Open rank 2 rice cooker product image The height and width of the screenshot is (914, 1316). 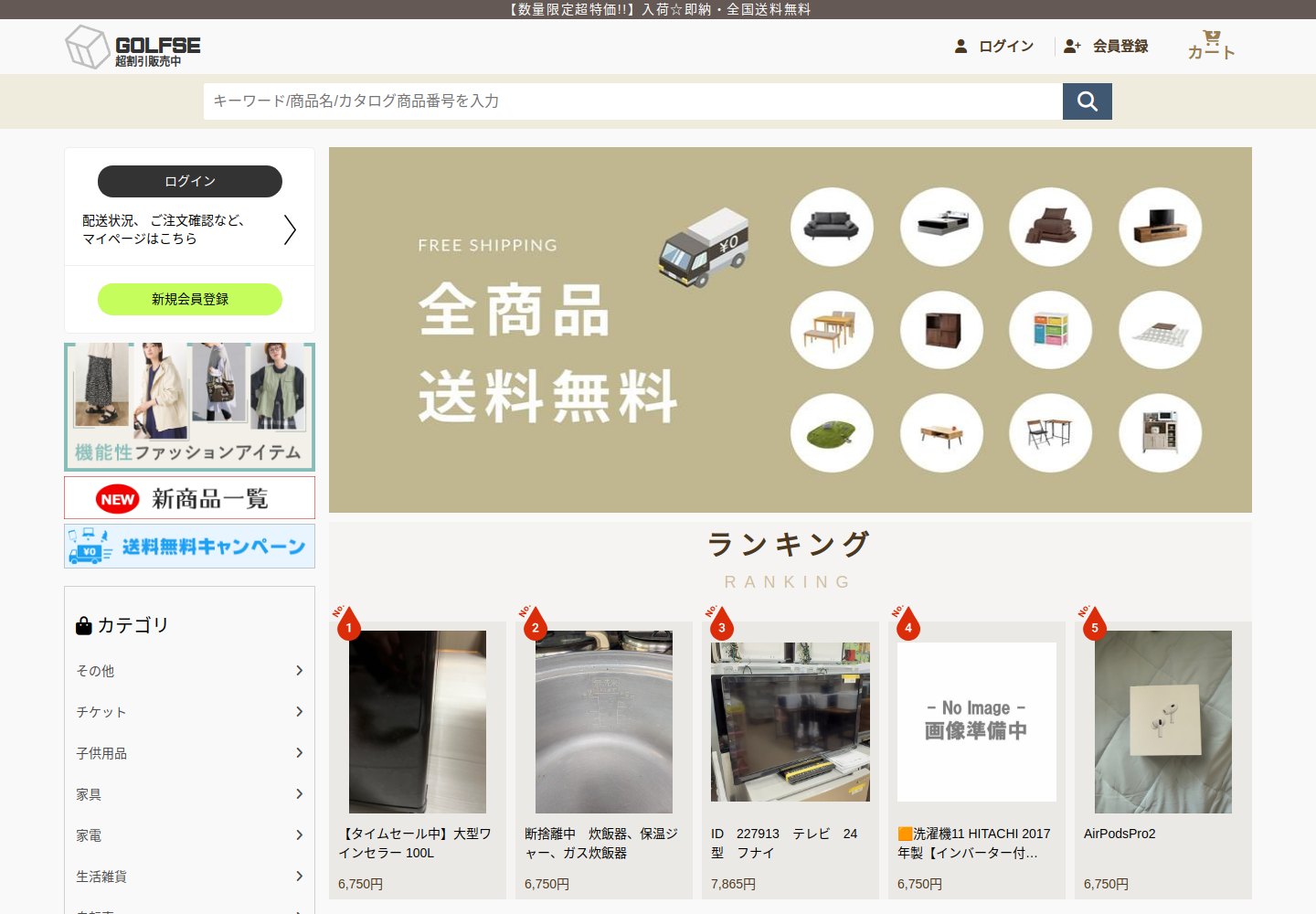604,722
